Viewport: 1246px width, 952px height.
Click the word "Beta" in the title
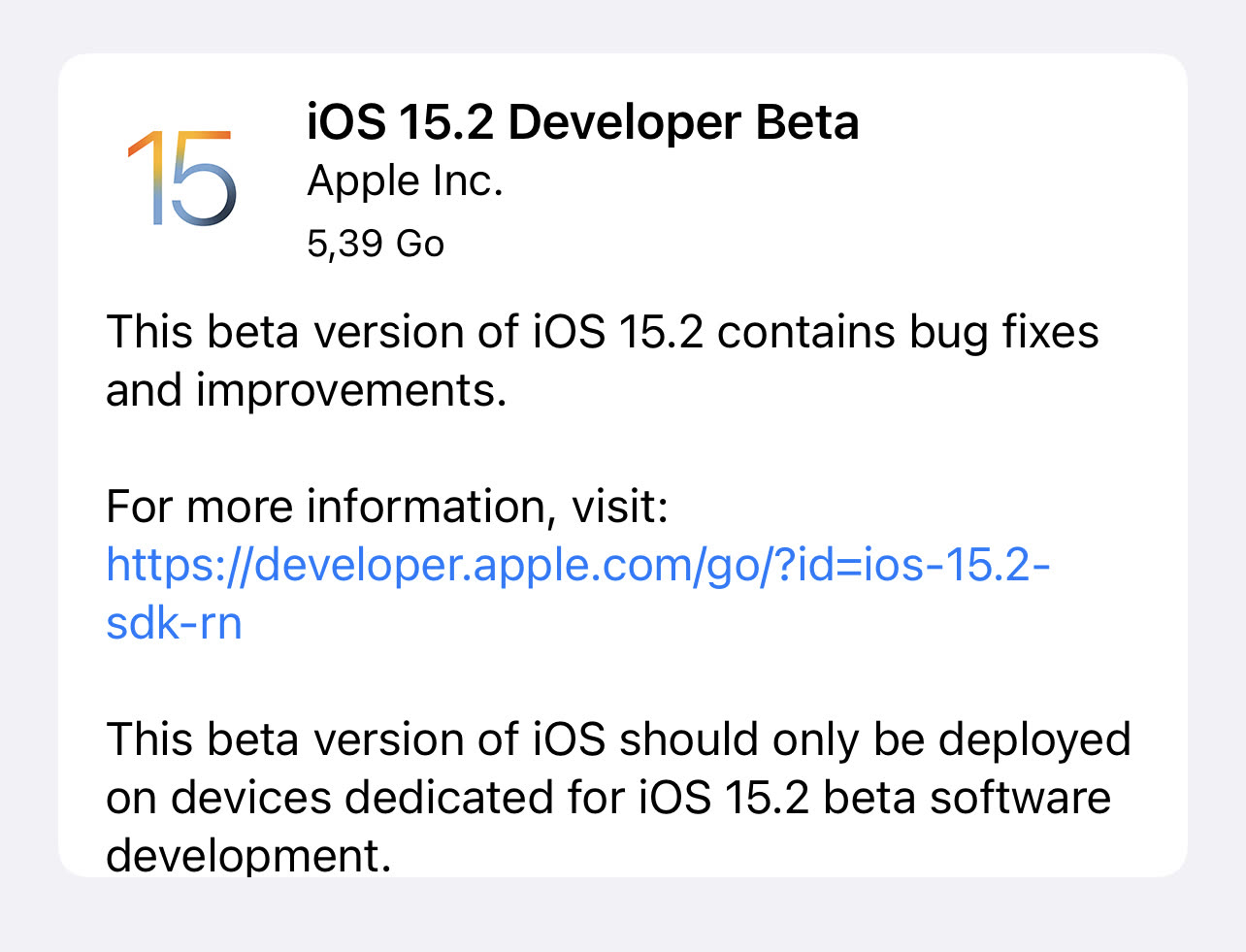coord(807,123)
